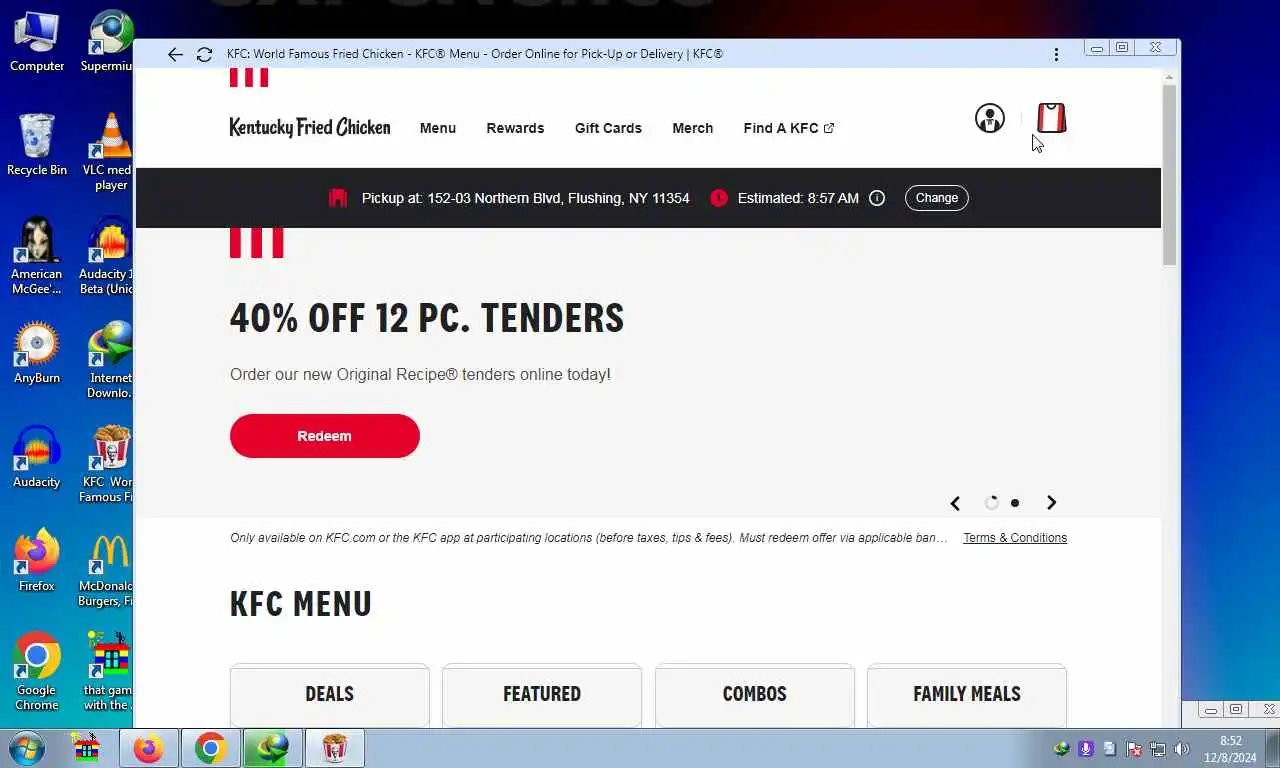Launch Firefox from the taskbar
This screenshot has height=768, width=1280.
(148, 748)
